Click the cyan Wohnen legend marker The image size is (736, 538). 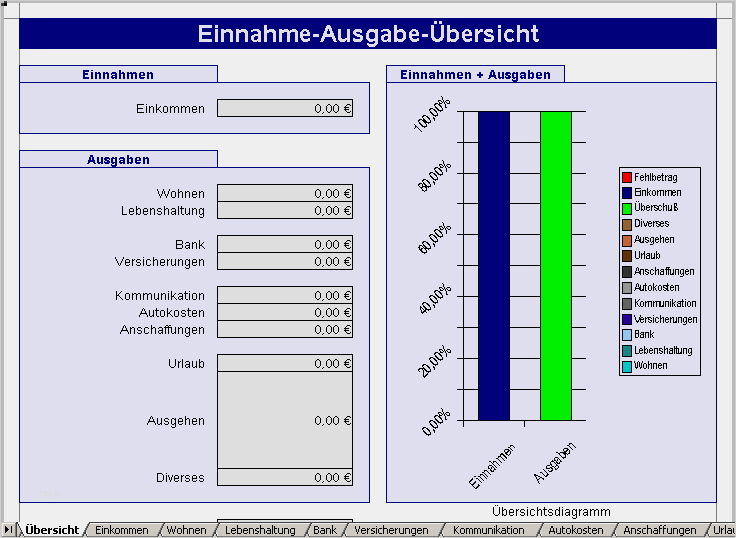coord(627,367)
